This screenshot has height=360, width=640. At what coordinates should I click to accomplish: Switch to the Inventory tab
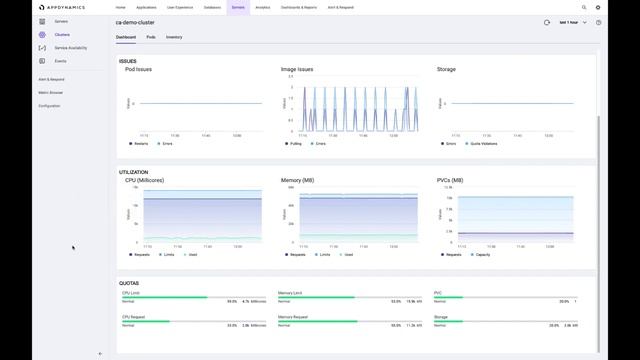pos(174,37)
